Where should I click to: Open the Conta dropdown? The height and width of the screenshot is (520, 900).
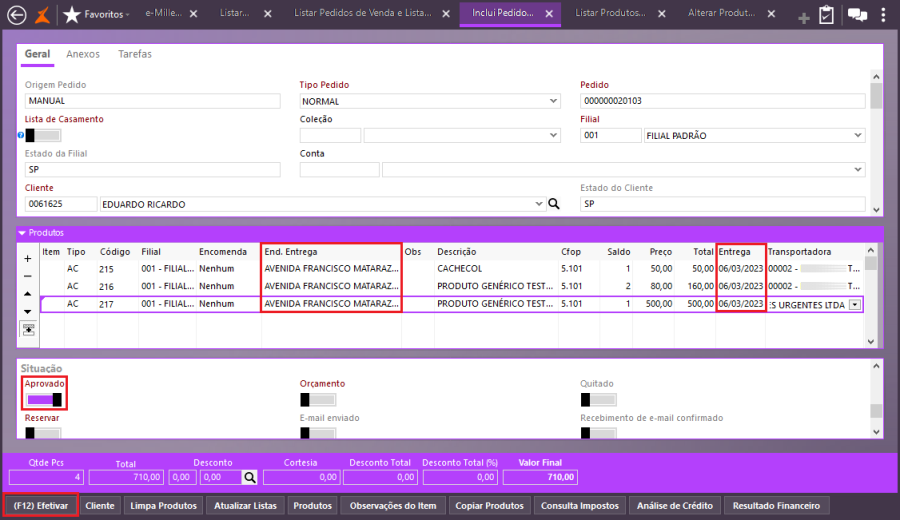[858, 170]
